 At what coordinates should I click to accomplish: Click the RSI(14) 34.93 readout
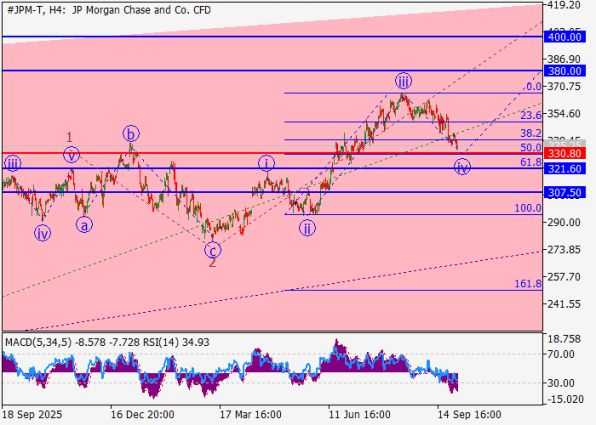176,342
